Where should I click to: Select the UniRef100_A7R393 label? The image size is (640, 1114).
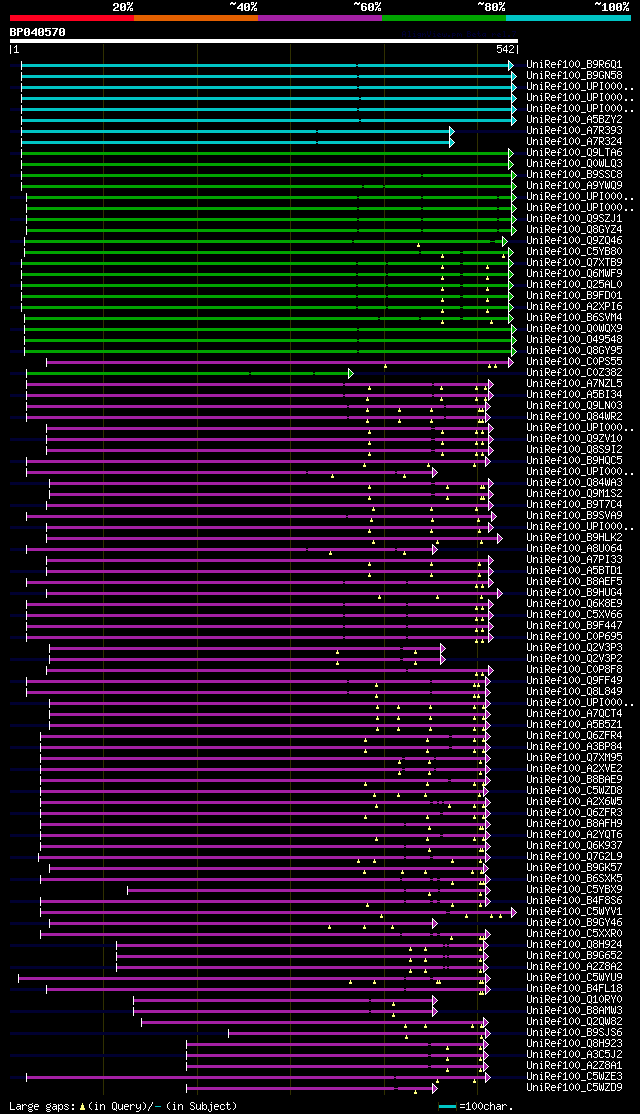575,130
